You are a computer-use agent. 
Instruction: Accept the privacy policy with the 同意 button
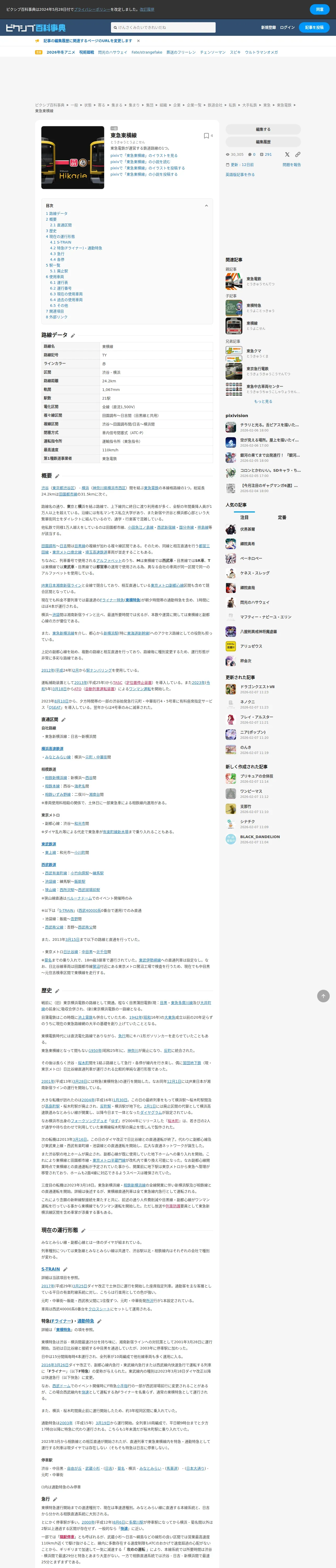[x=320, y=9]
